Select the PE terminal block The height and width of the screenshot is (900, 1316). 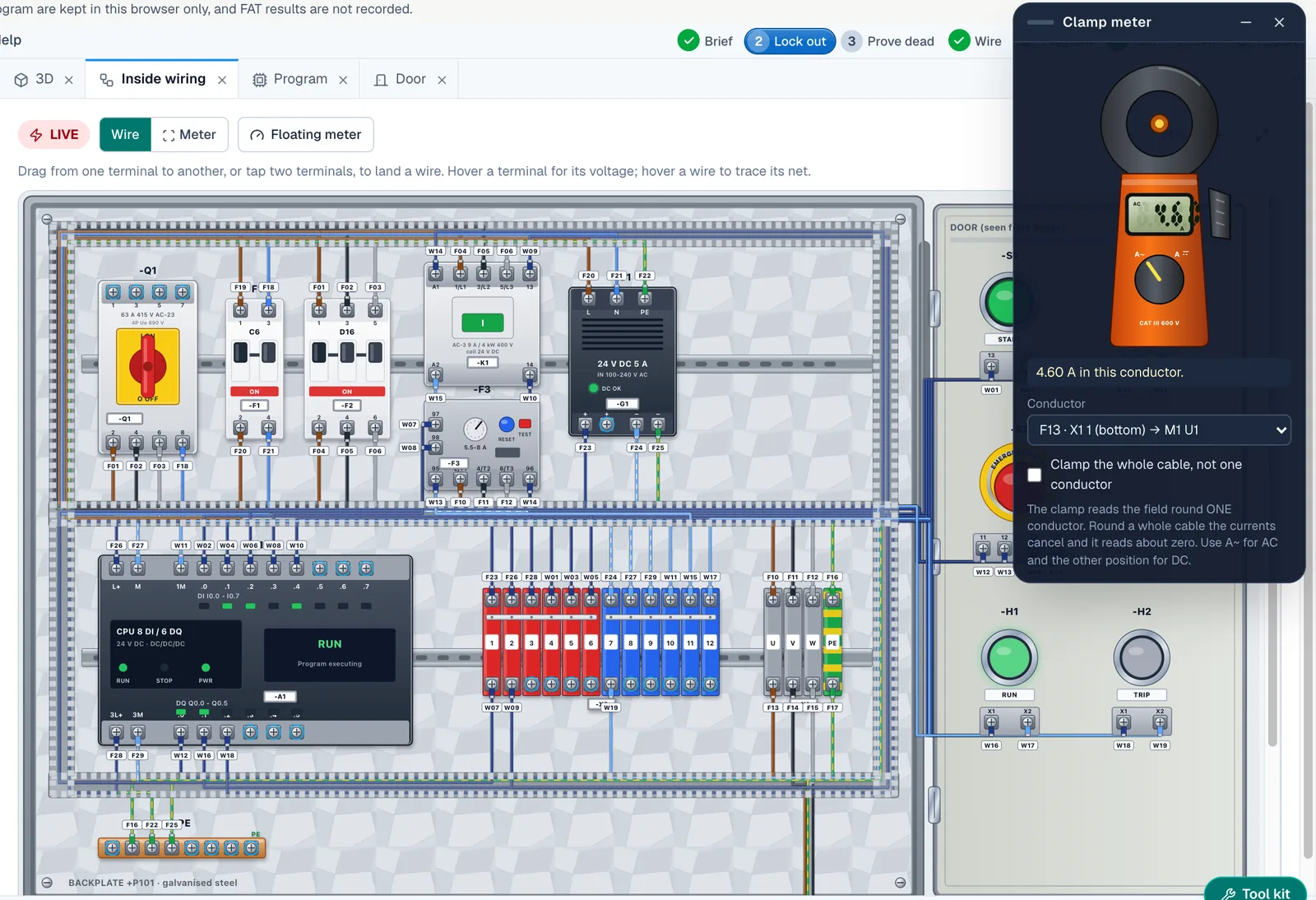click(832, 643)
